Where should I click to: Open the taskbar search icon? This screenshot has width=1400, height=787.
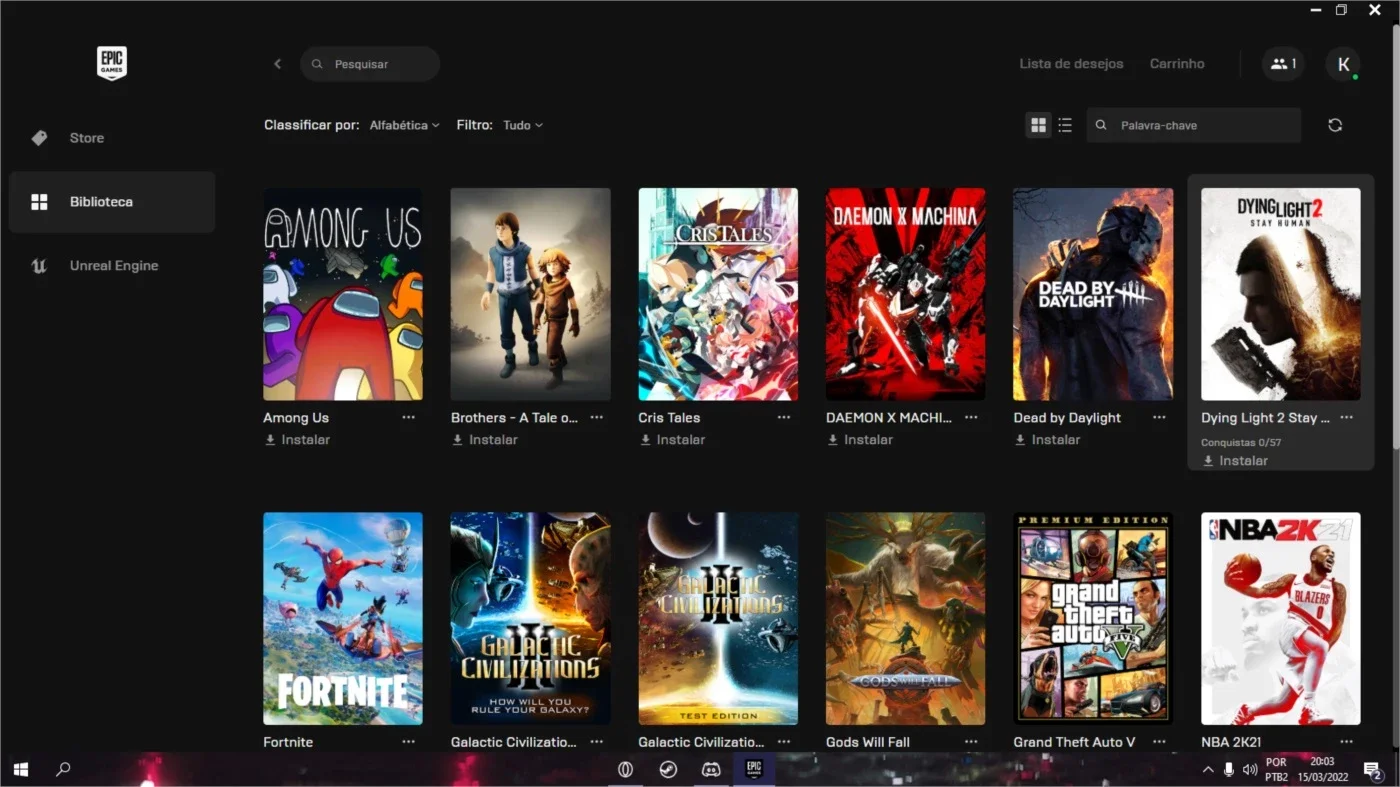(x=63, y=770)
